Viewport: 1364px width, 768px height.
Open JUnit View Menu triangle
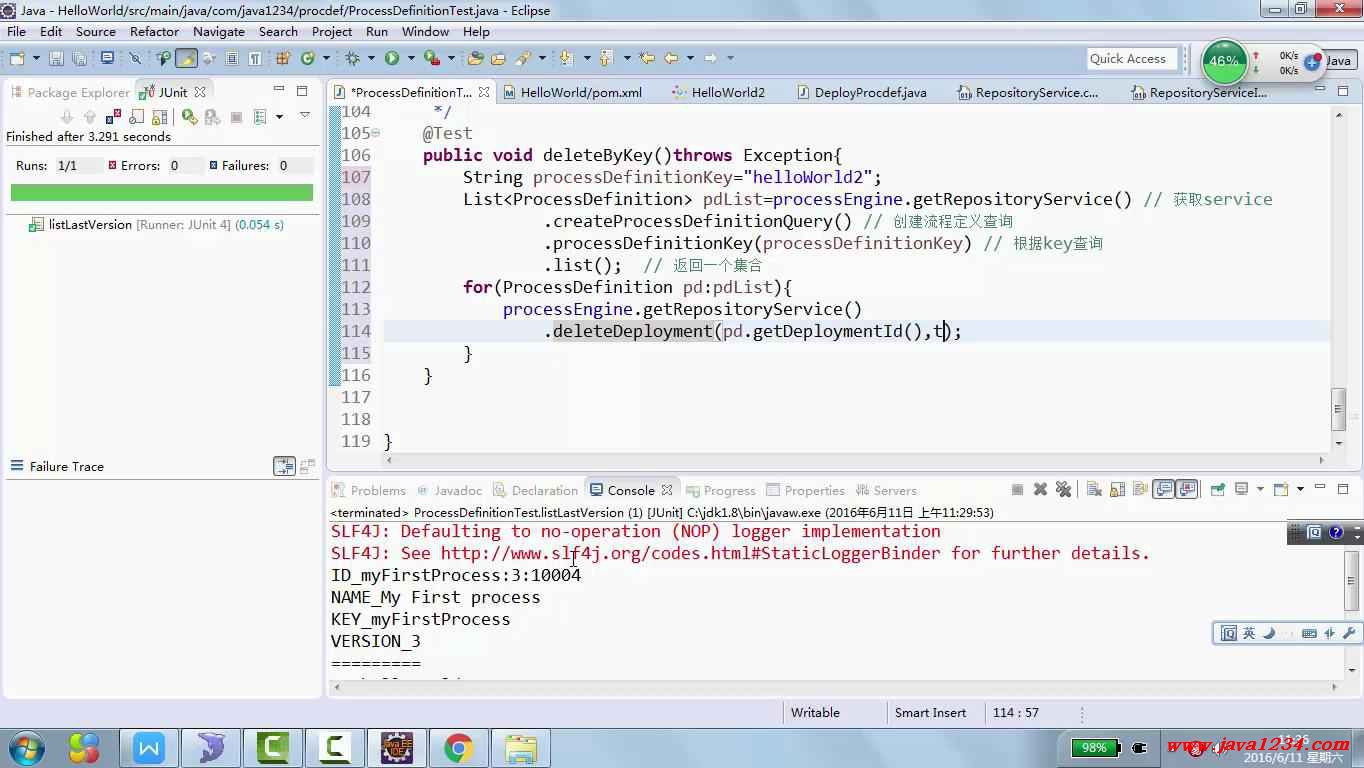click(x=305, y=115)
